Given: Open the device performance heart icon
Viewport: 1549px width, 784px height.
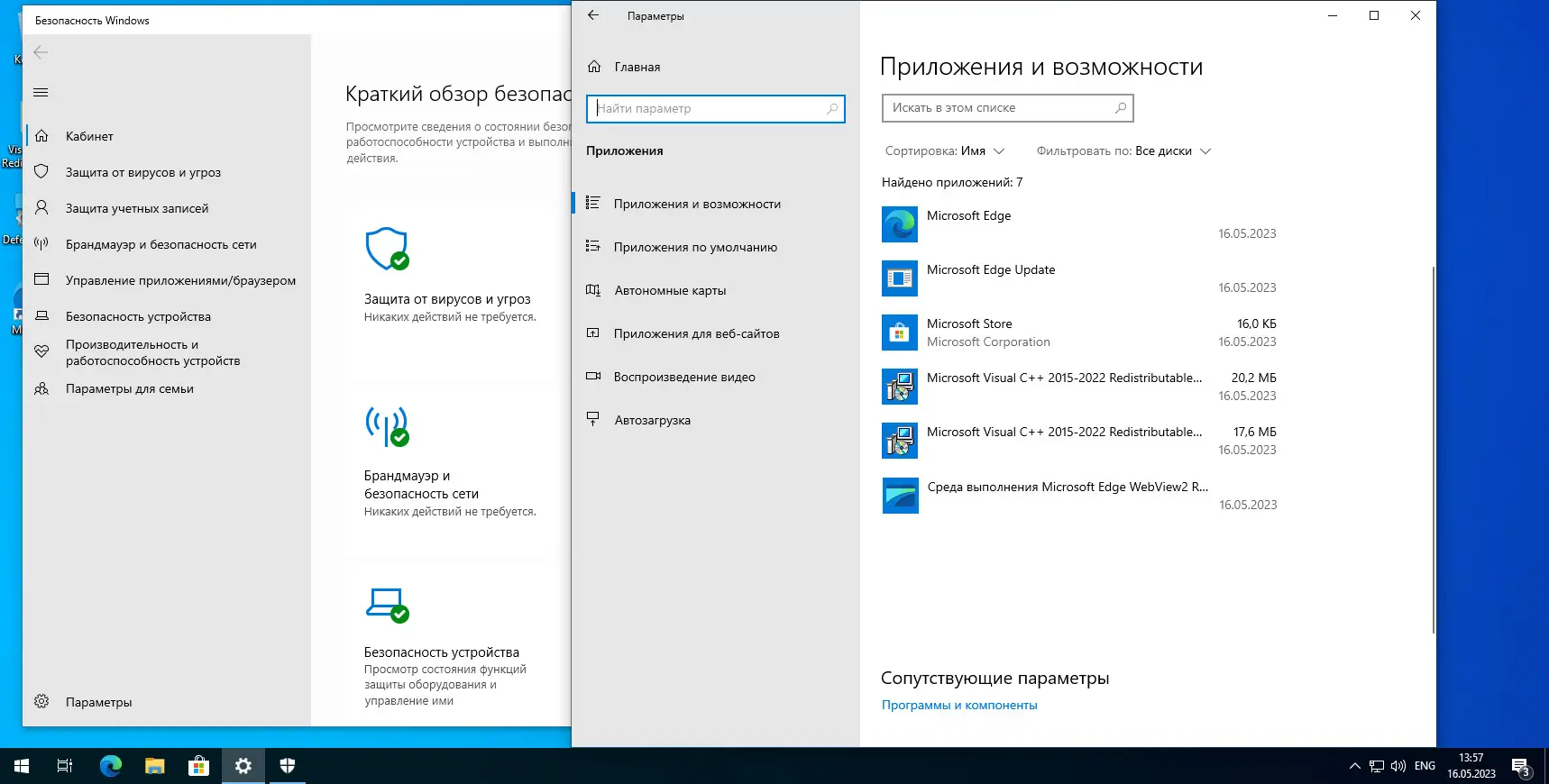Looking at the screenshot, I should click(x=41, y=352).
